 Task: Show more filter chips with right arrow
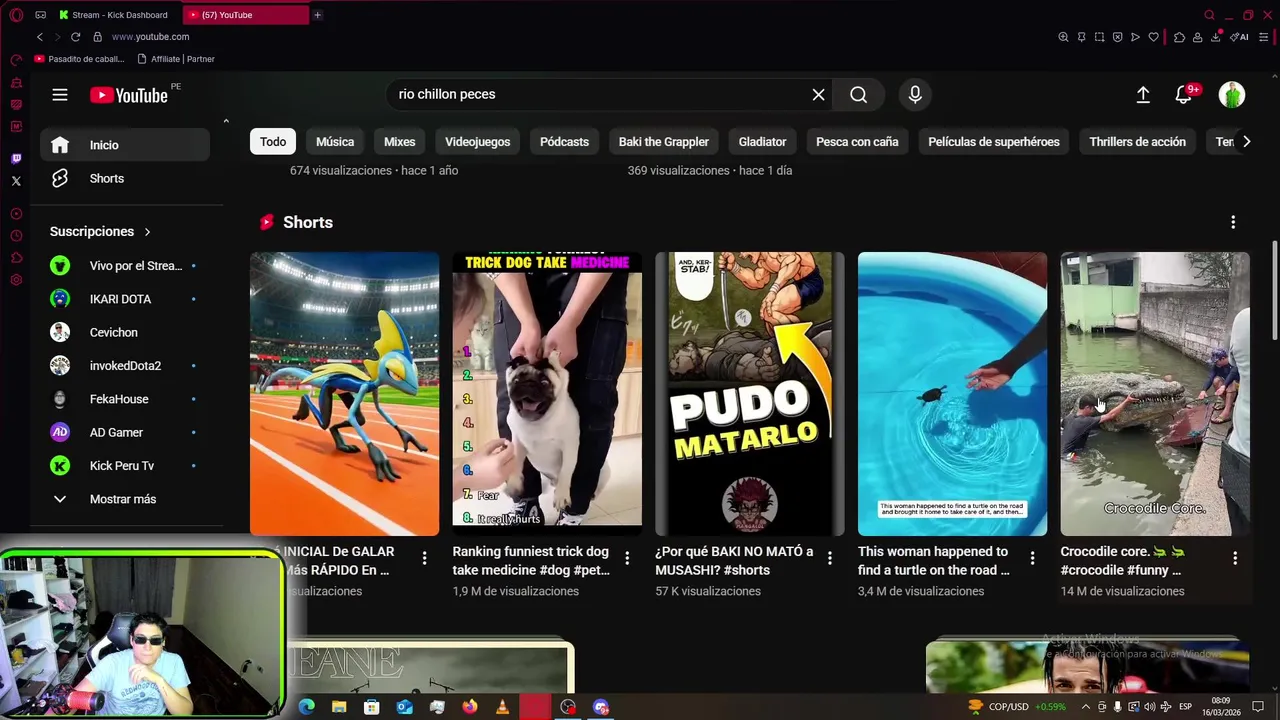click(x=1246, y=142)
